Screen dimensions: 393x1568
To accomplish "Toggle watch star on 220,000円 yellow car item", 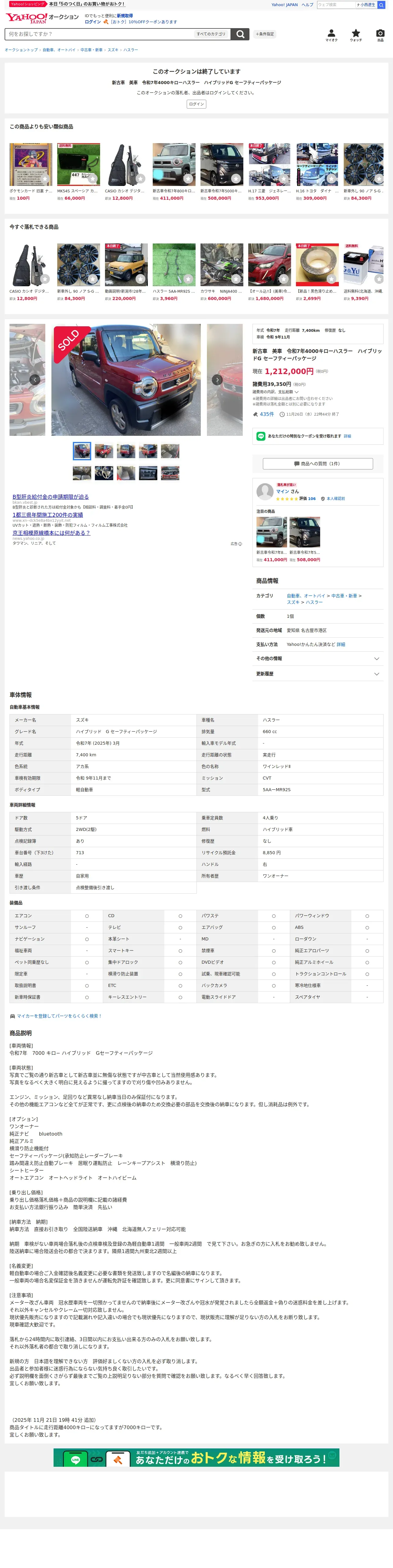I will [x=140, y=279].
